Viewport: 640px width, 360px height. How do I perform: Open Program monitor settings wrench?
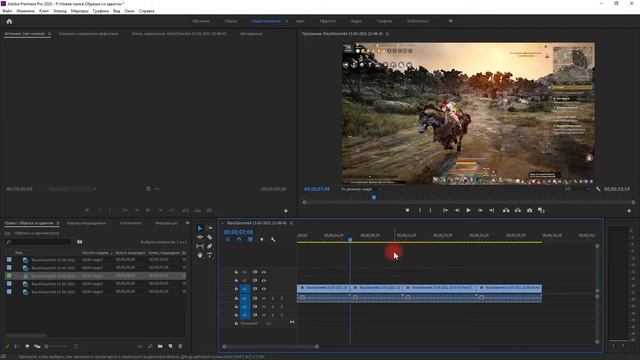[598, 189]
